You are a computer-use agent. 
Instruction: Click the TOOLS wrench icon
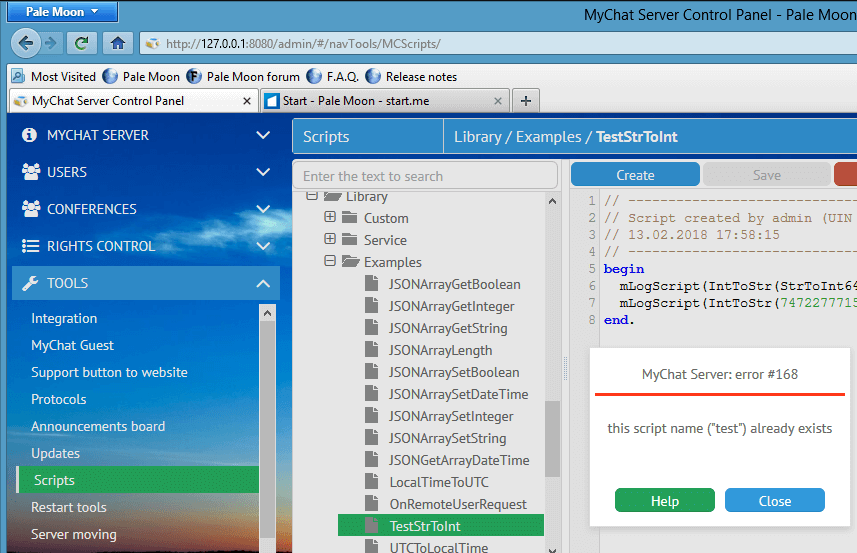click(30, 283)
